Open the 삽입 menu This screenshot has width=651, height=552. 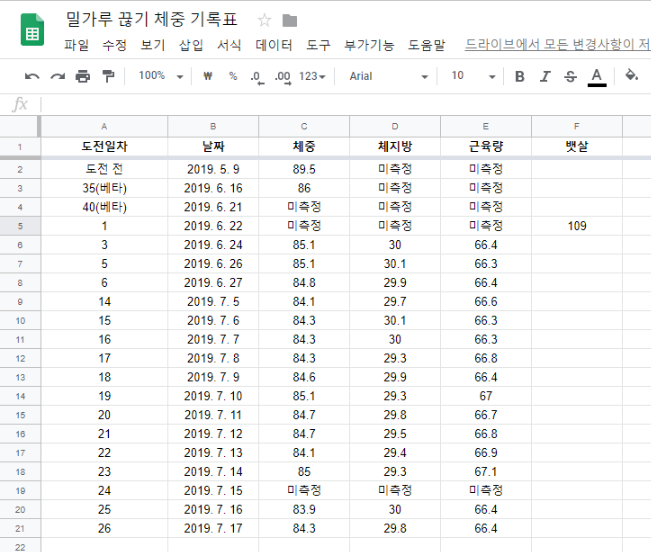point(191,45)
